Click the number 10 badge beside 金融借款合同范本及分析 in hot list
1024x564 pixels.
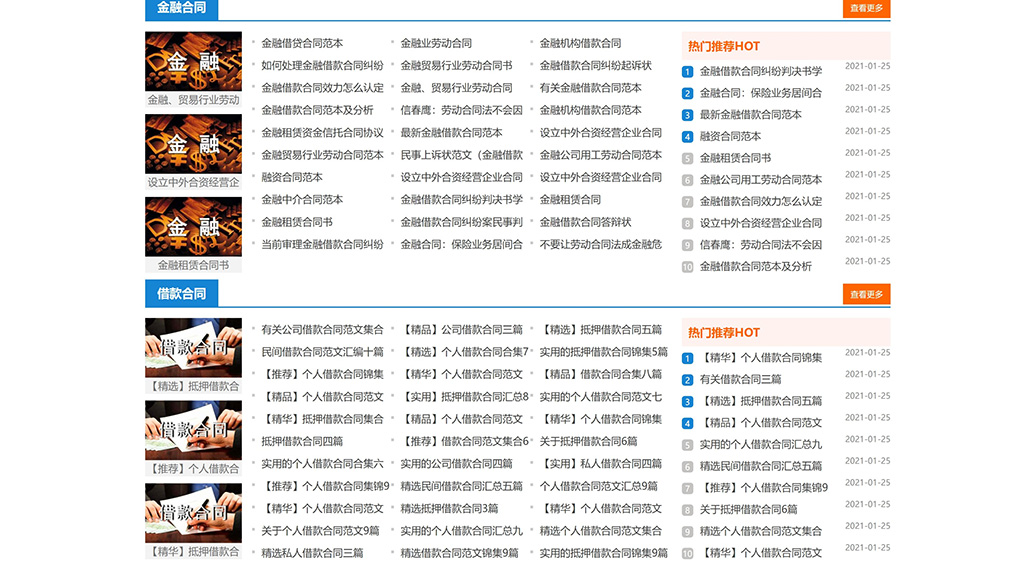point(687,267)
